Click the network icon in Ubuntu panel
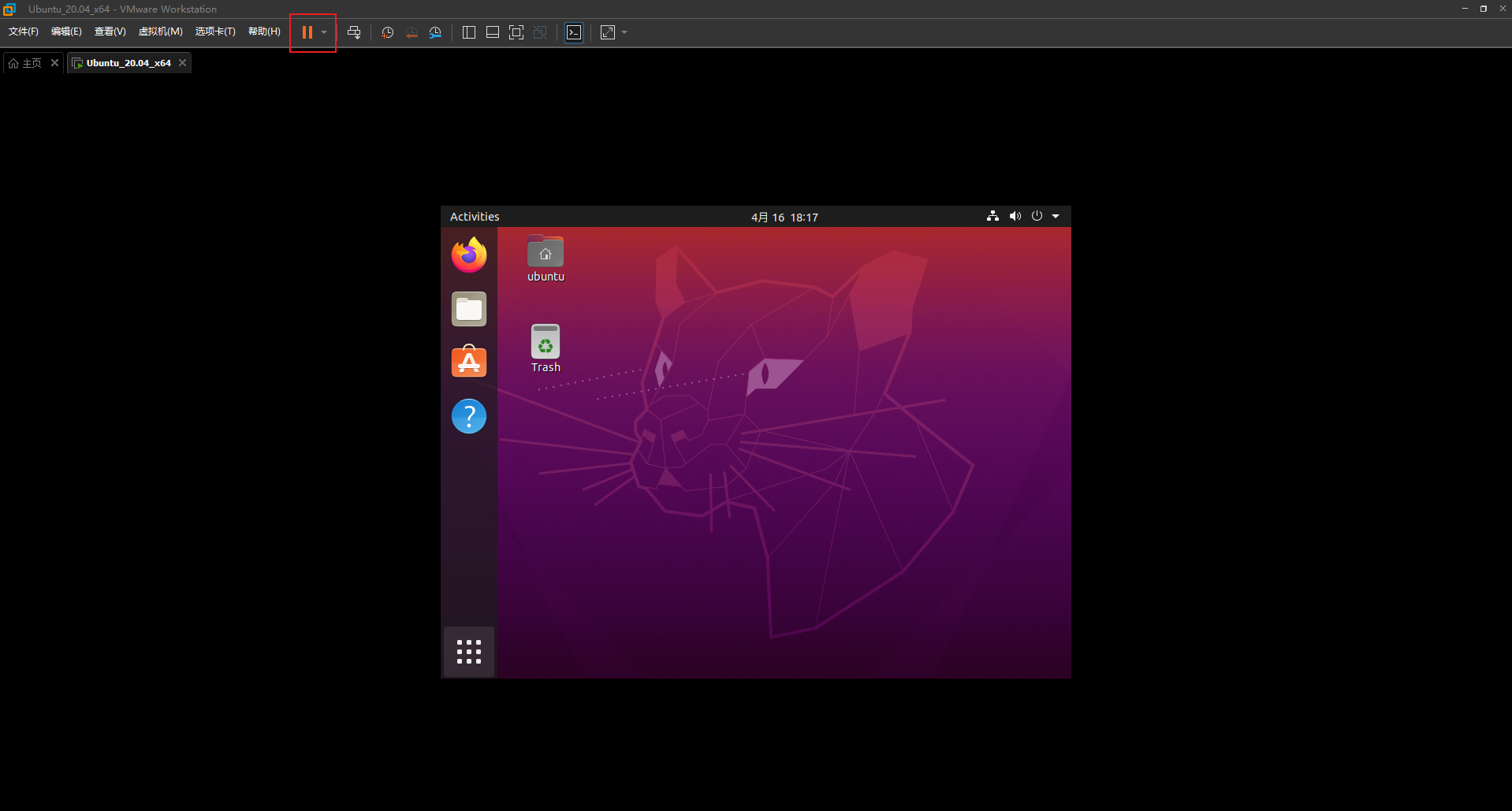The image size is (1512, 811). (992, 216)
